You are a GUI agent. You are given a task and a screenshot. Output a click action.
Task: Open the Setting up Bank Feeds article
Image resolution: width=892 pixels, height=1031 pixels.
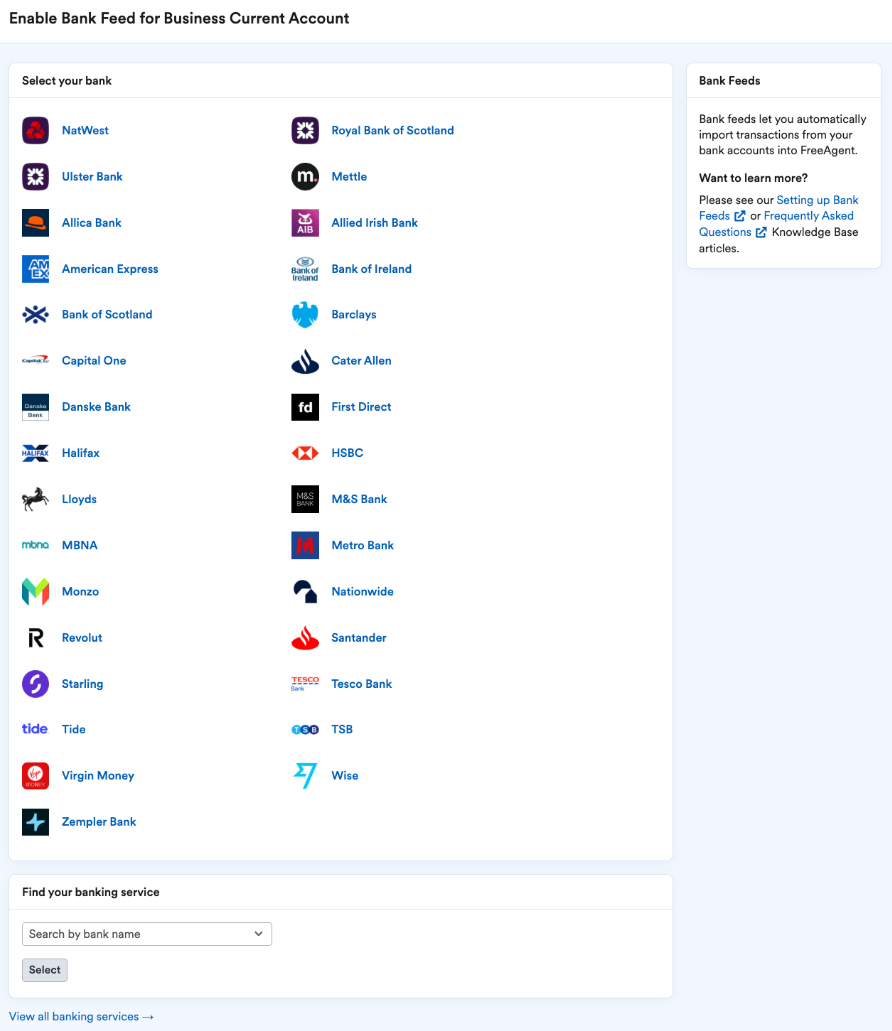779,208
